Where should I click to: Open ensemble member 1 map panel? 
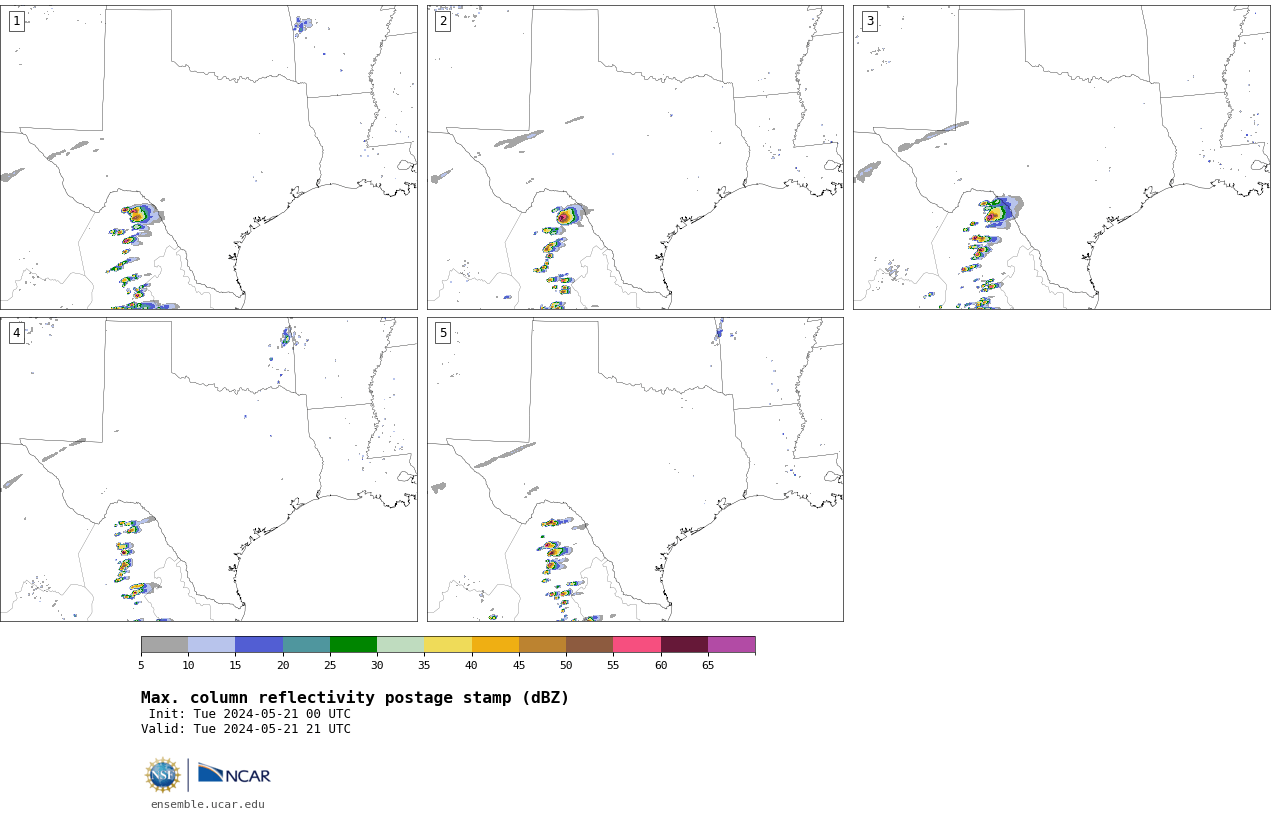pyautogui.click(x=209, y=157)
